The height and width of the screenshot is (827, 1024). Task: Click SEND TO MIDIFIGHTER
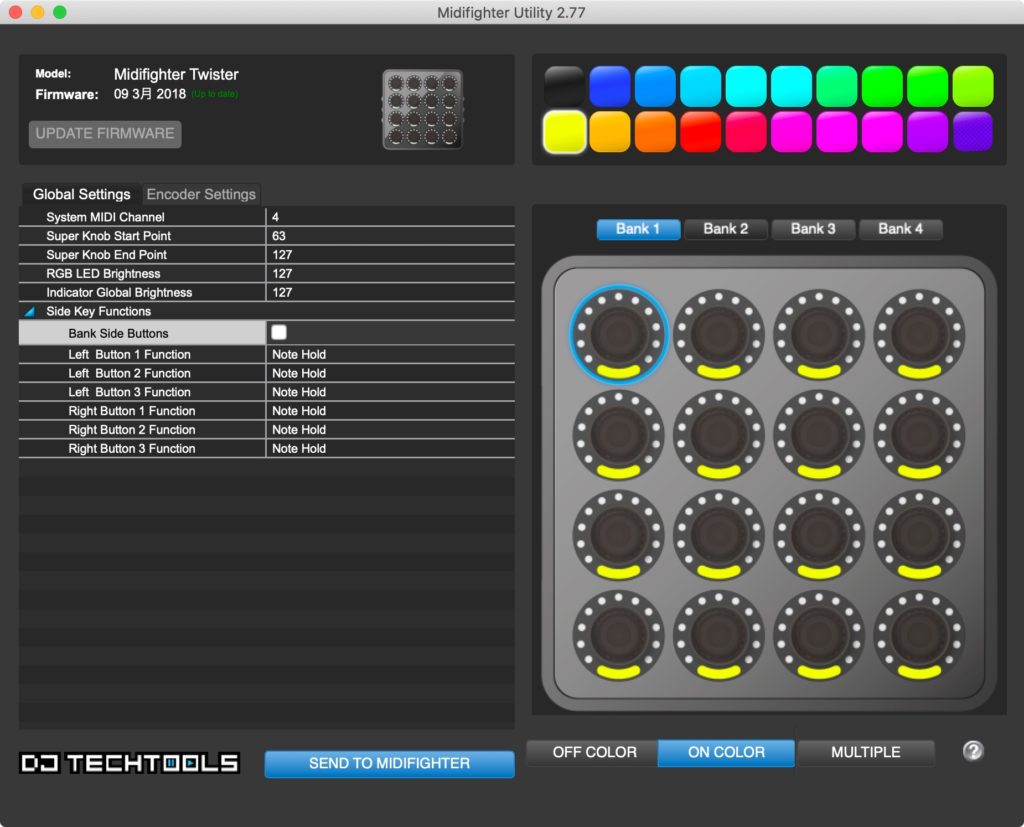pos(388,763)
